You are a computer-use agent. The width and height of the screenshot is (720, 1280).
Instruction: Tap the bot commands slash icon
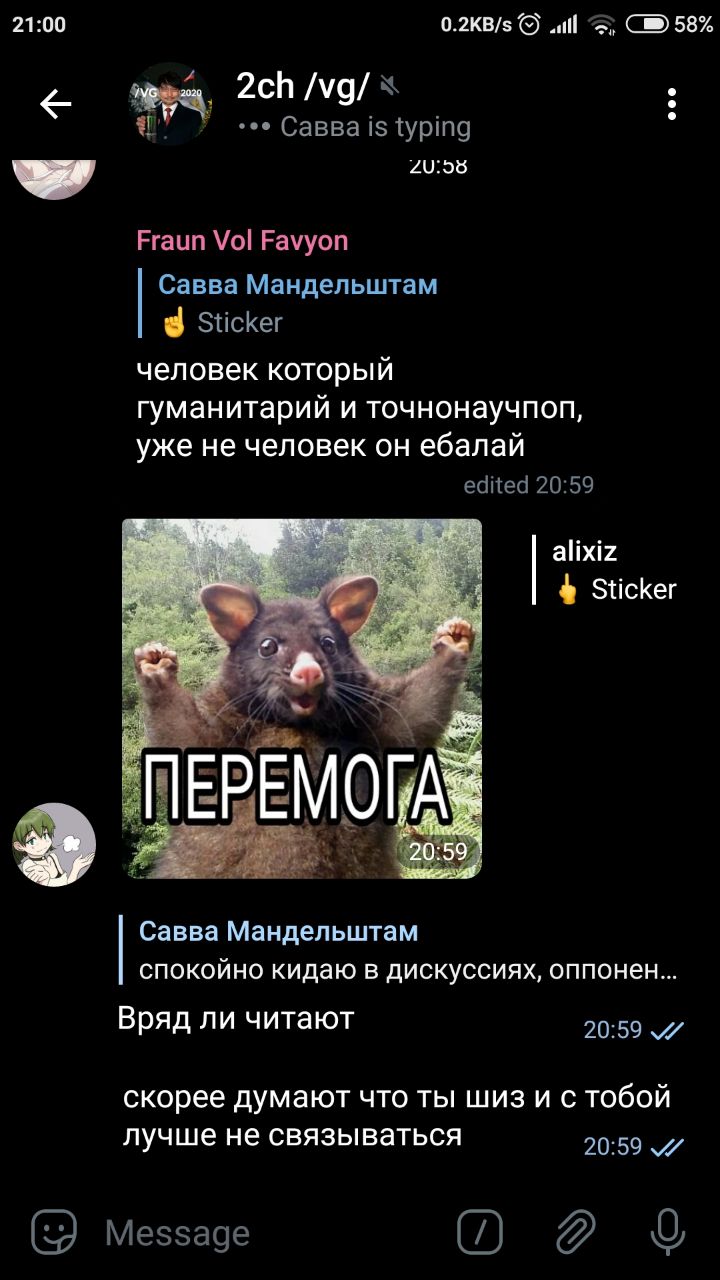[480, 1232]
